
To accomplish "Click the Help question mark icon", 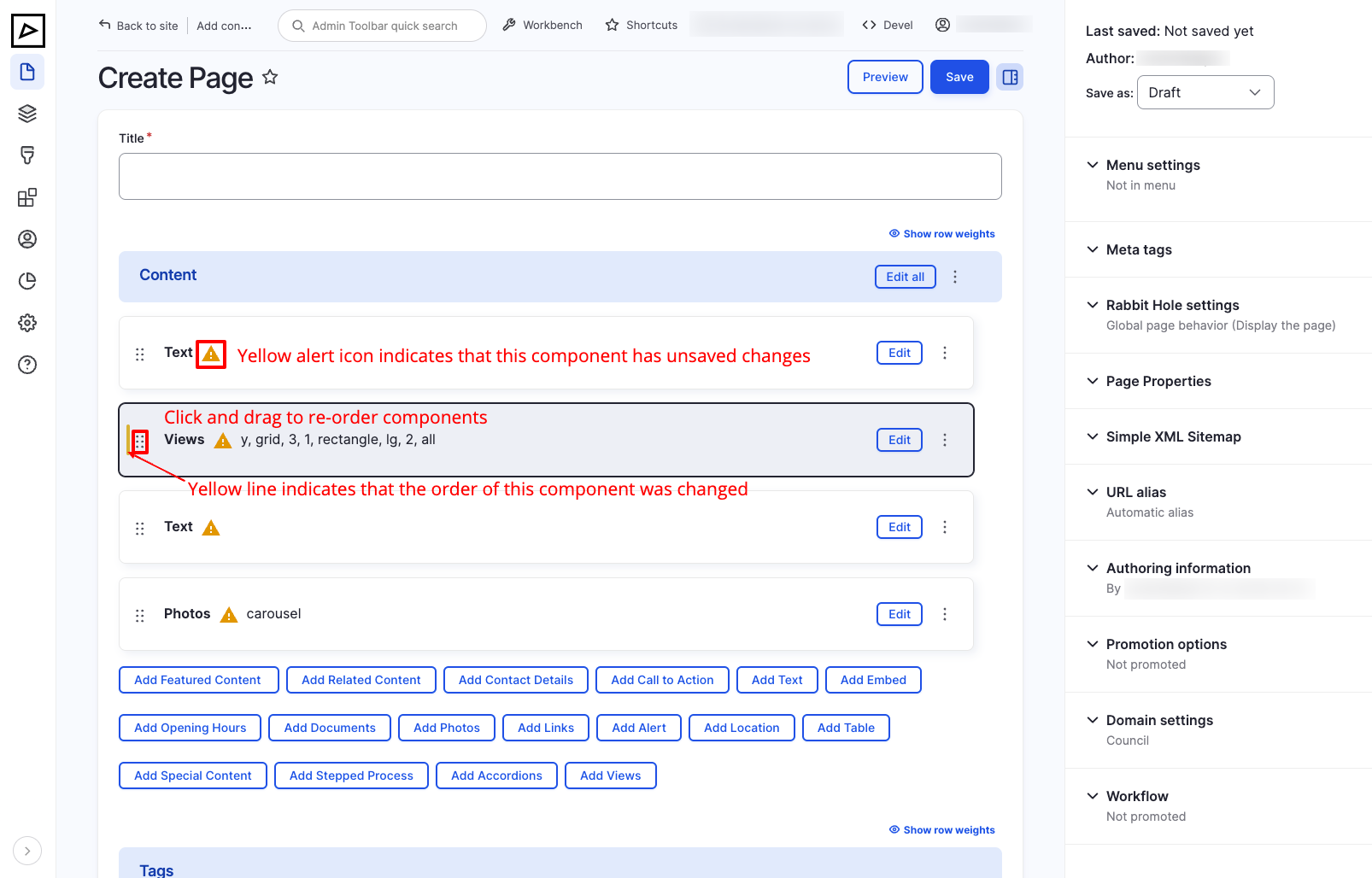I will 27,365.
